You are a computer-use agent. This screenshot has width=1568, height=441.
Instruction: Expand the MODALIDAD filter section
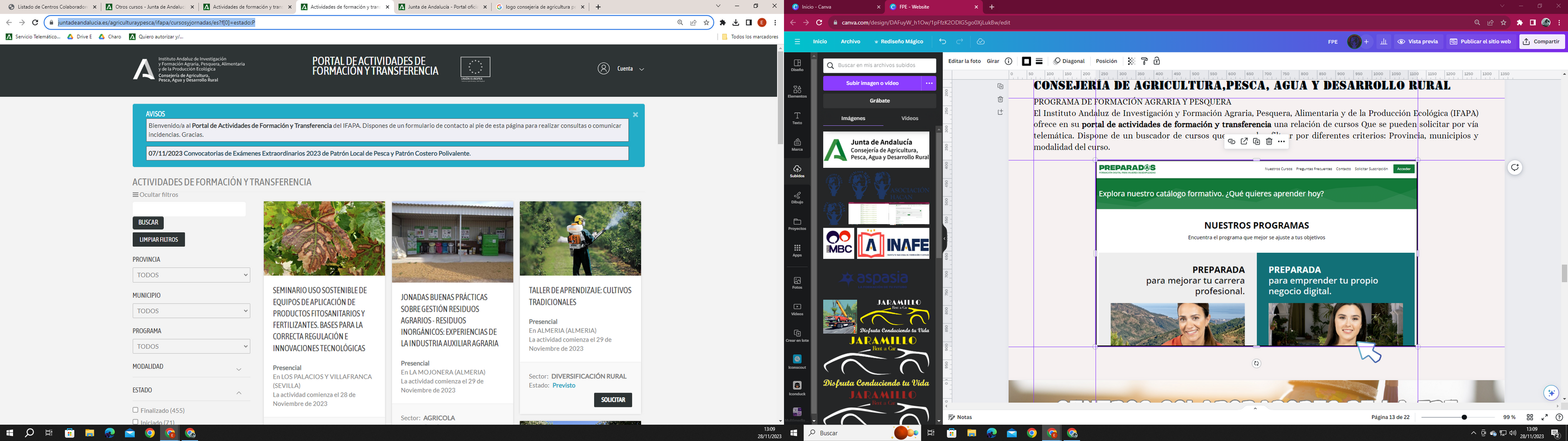[238, 369]
